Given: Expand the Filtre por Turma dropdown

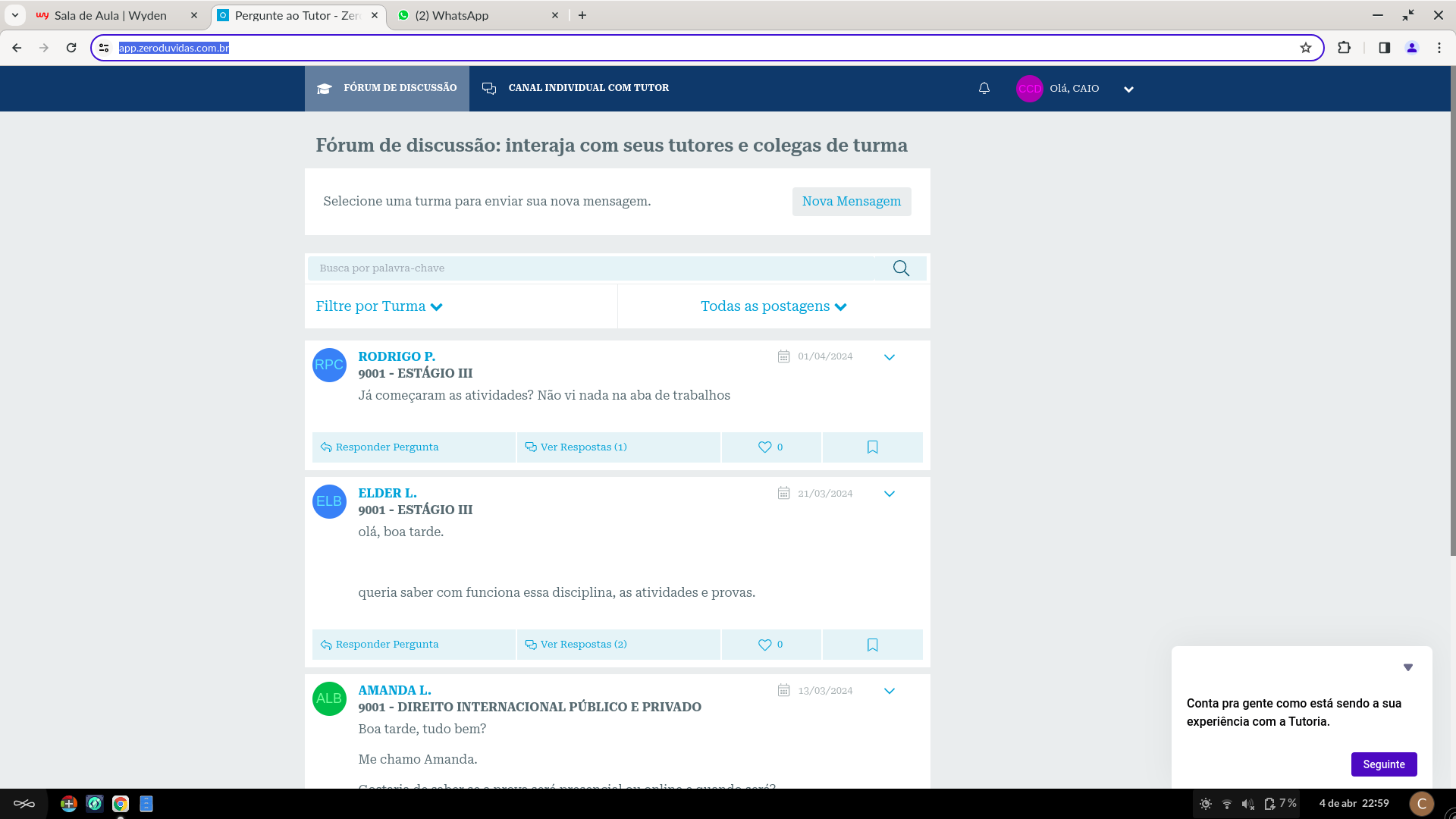Looking at the screenshot, I should (379, 306).
